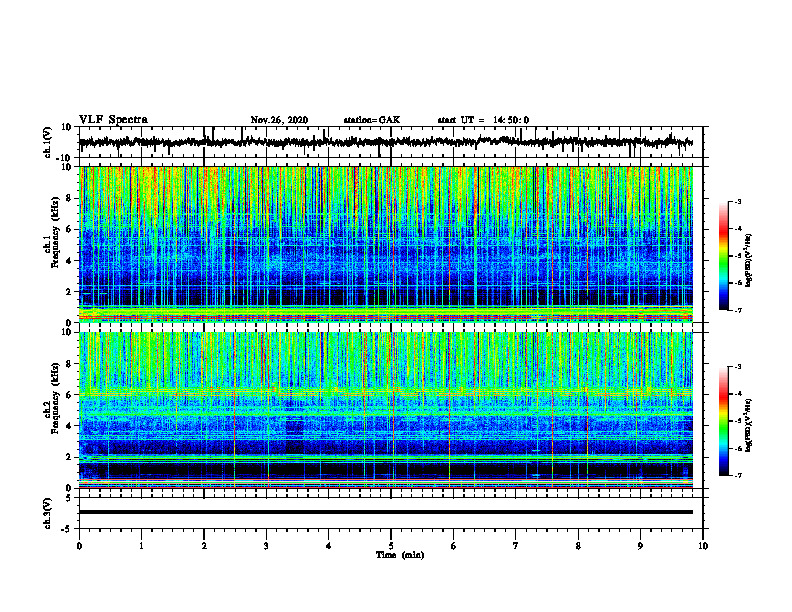Click the "-3" tick on ch.1 colorbar
This screenshot has height=612, width=792.
[737, 201]
